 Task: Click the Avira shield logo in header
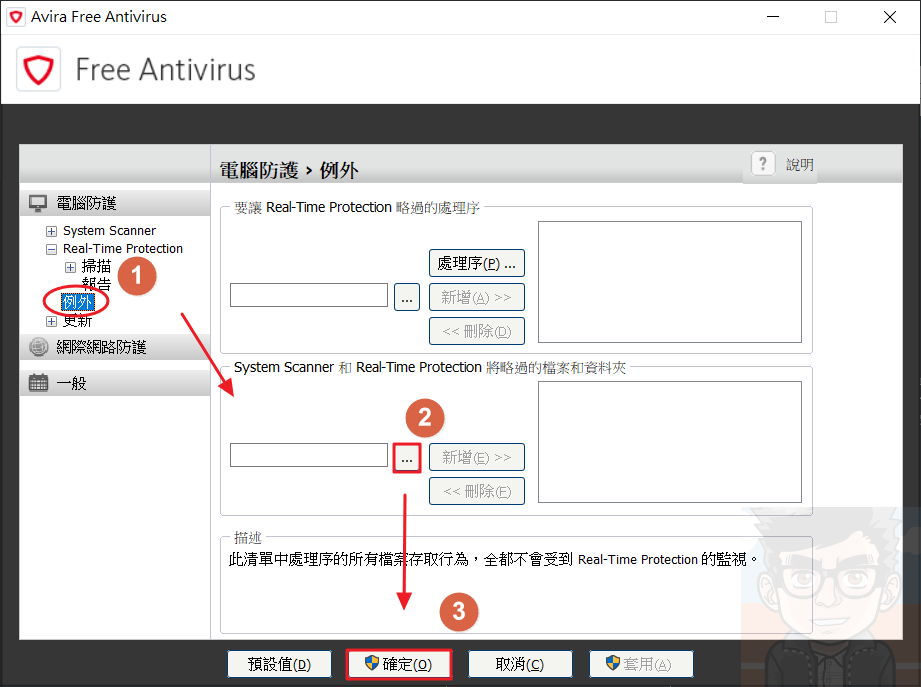tap(38, 69)
